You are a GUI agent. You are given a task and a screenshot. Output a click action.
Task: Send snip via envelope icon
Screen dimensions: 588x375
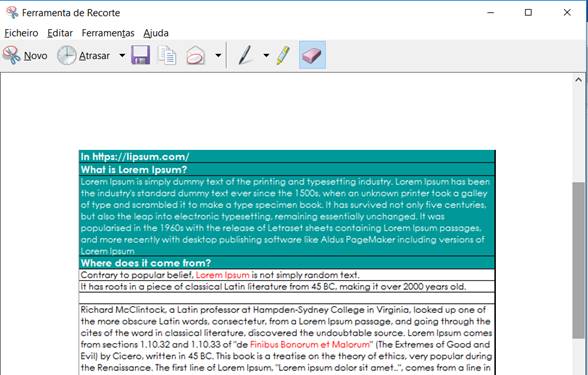pos(195,56)
